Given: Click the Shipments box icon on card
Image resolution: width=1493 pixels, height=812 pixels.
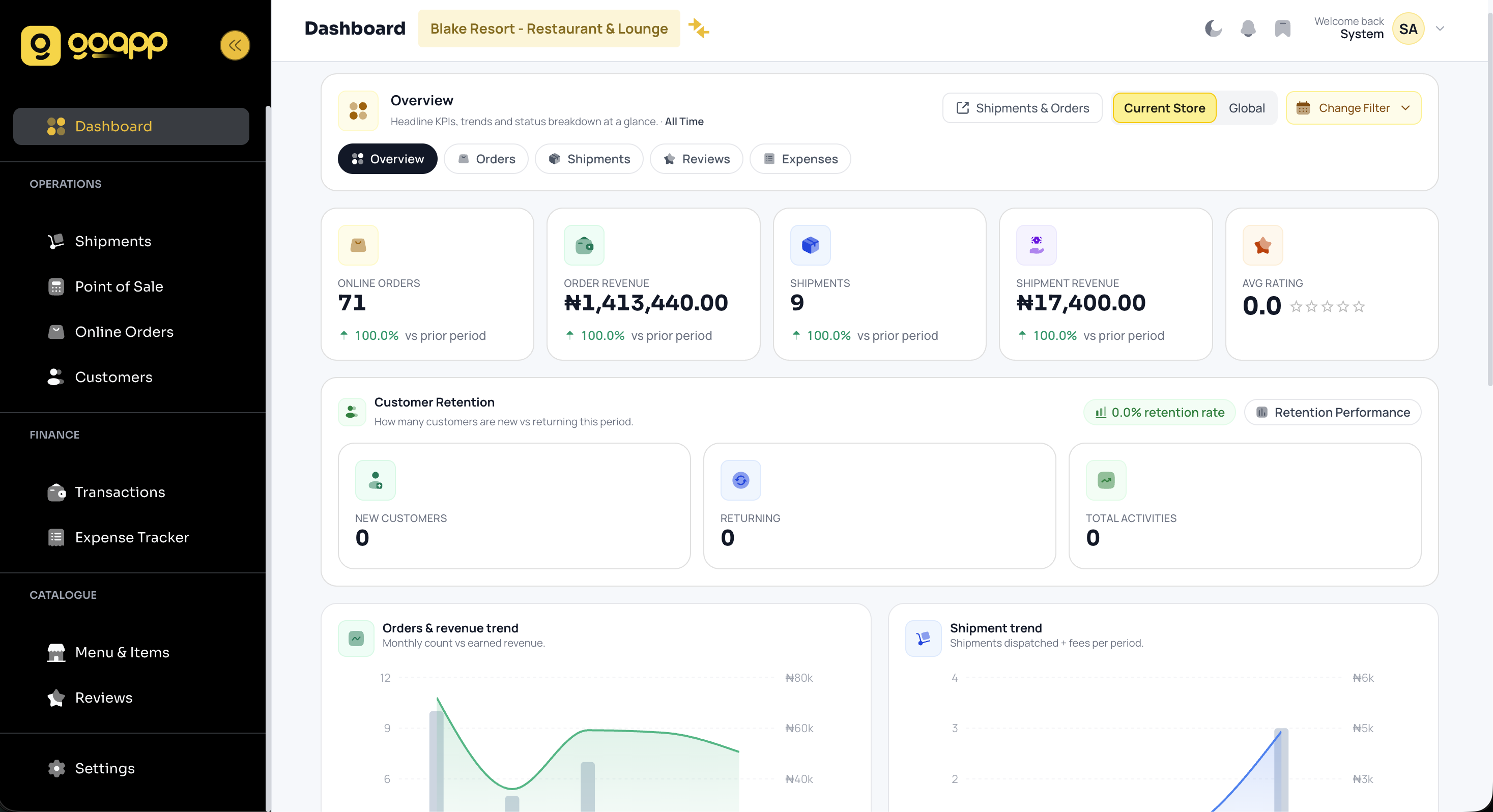Looking at the screenshot, I should 810,245.
